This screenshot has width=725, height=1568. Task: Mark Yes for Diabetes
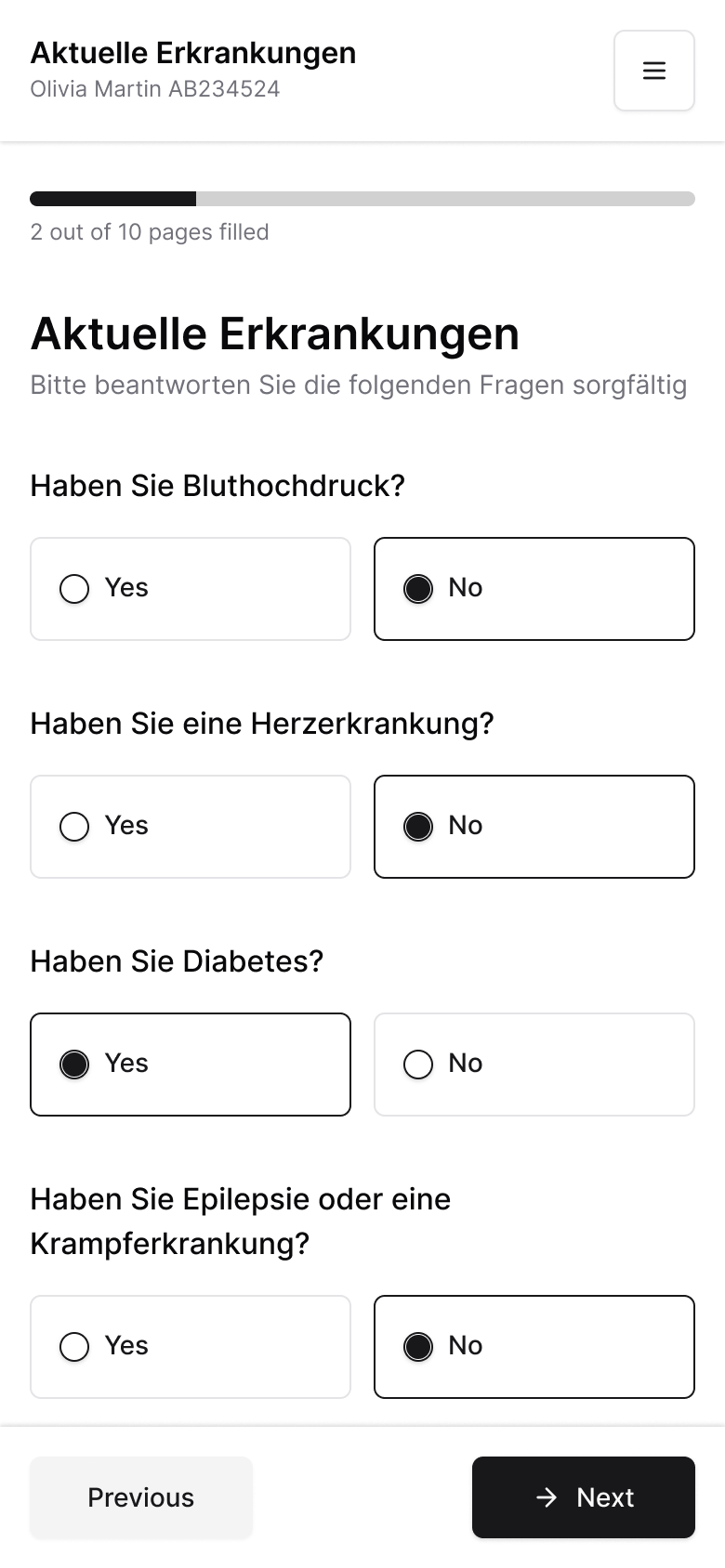tap(191, 1065)
